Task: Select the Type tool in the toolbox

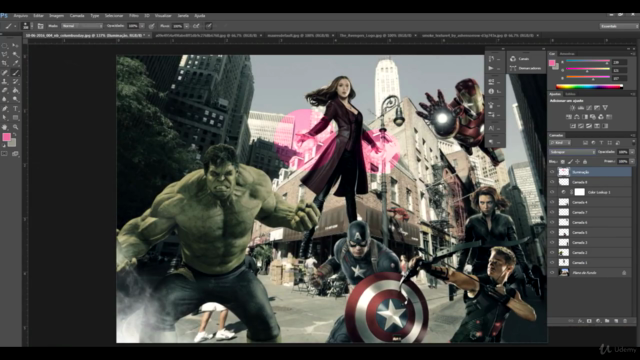Action: tap(16, 109)
